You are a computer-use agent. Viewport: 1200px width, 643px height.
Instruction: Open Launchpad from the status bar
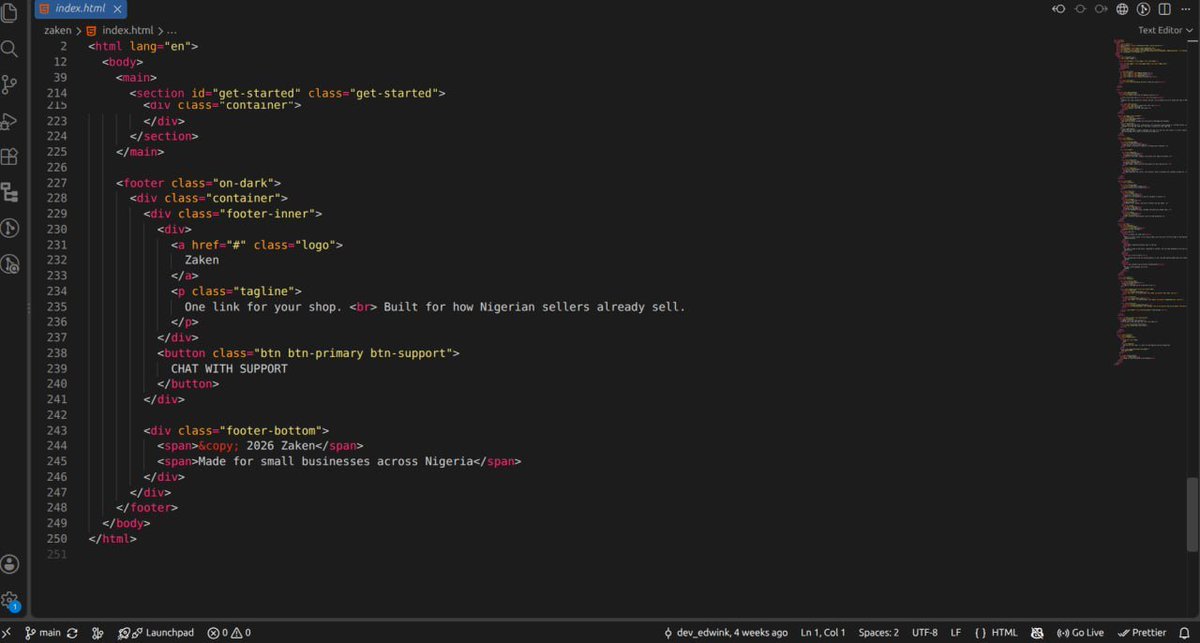(x=156, y=632)
